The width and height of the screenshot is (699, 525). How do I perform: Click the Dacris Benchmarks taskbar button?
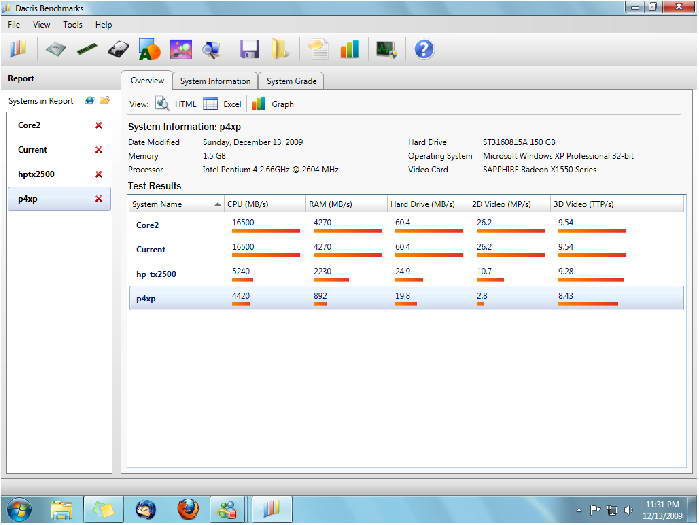pos(272,509)
